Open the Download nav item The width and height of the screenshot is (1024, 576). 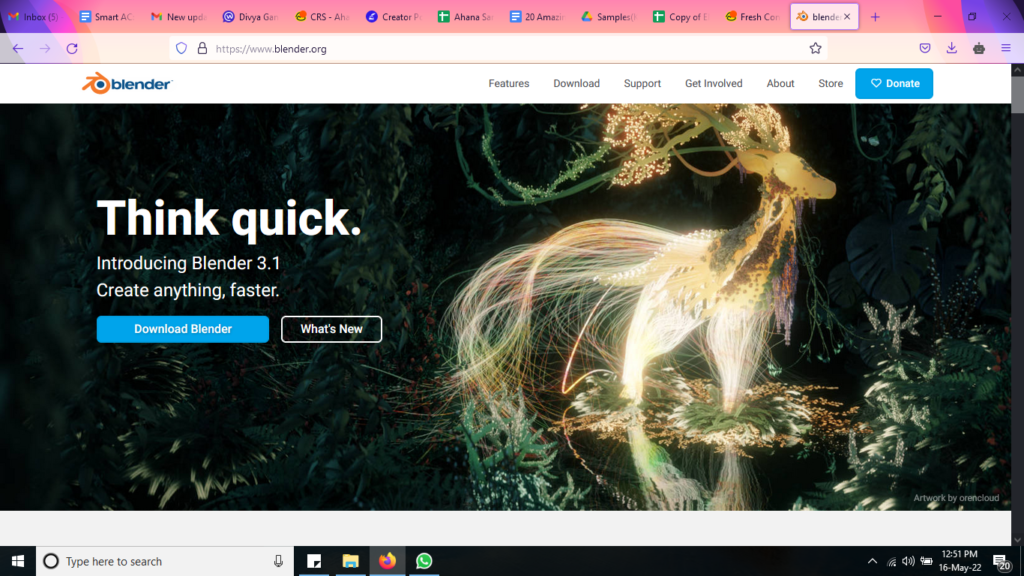tap(577, 84)
